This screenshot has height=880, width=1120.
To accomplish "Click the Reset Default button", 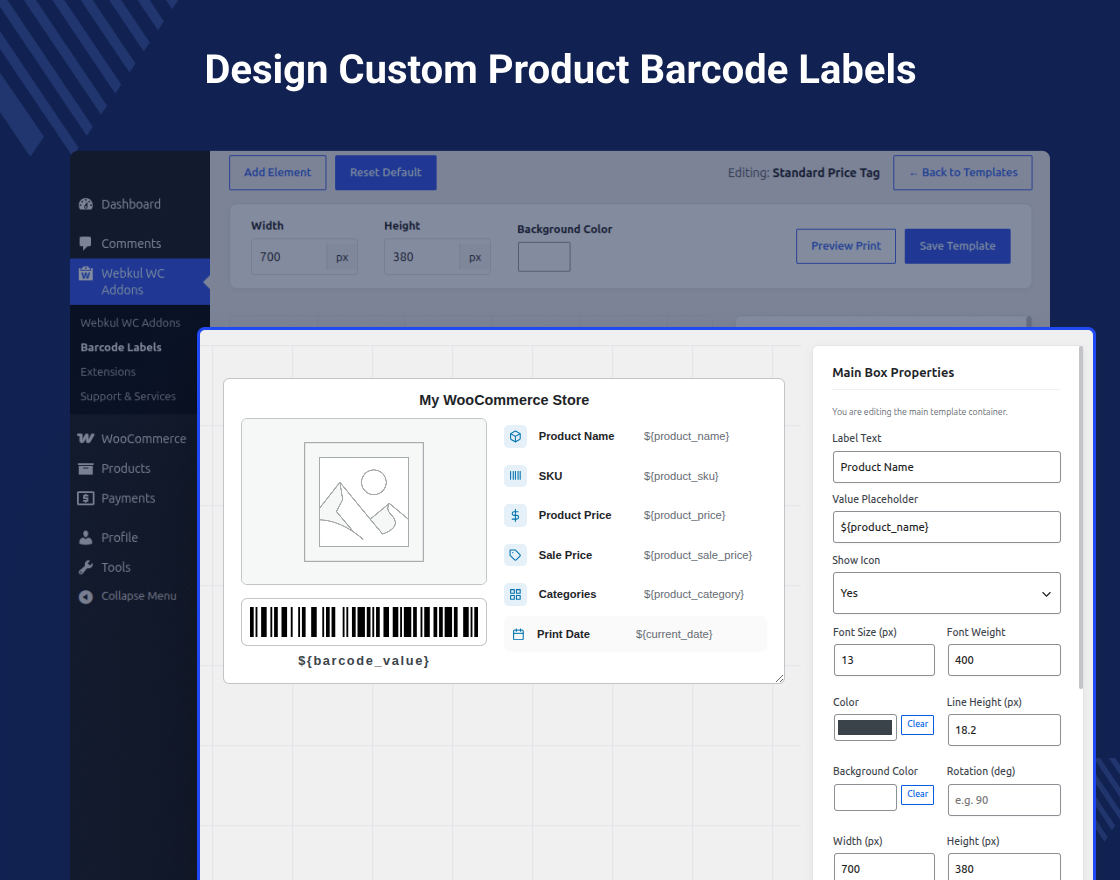I will pyautogui.click(x=386, y=173).
